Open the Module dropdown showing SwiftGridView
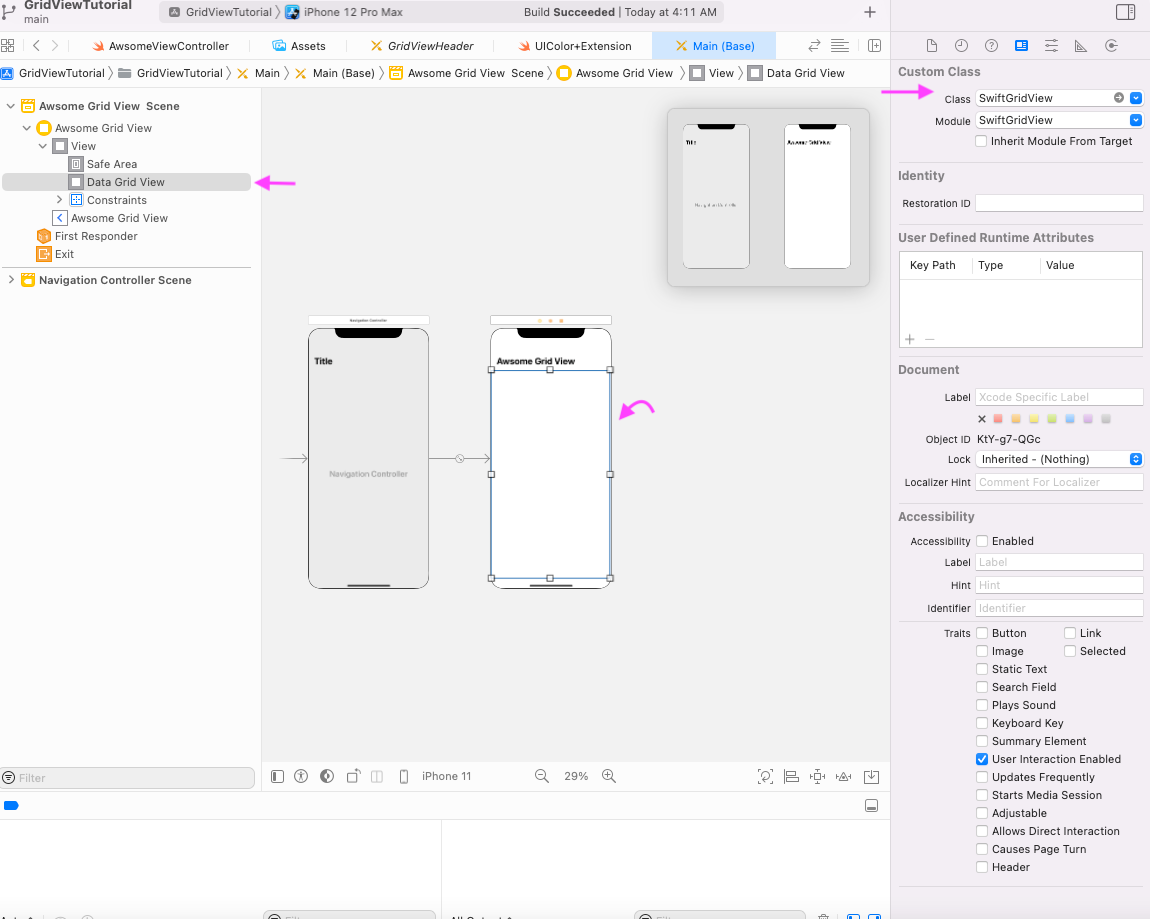Viewport: 1150px width, 919px height. tap(1135, 119)
